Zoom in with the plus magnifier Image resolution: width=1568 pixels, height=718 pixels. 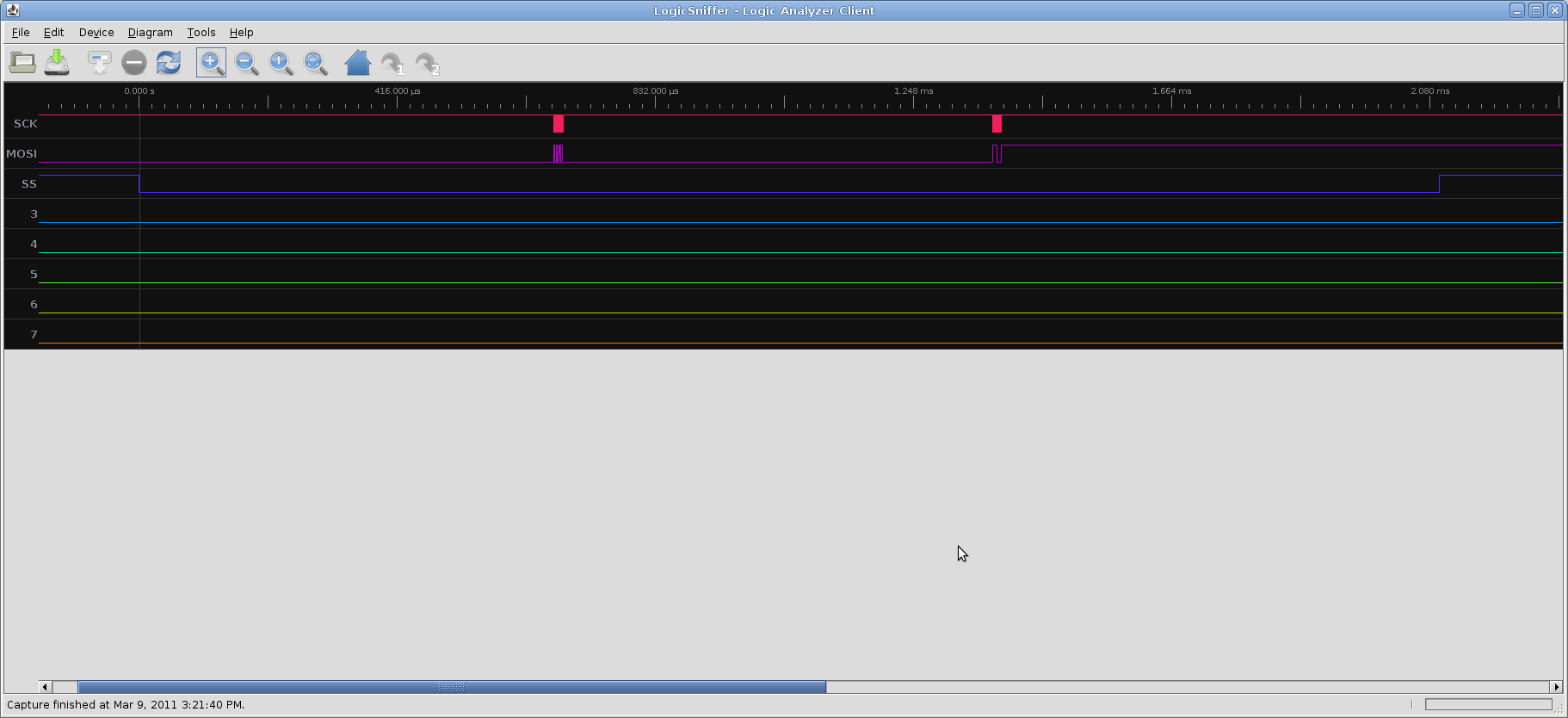point(212,62)
